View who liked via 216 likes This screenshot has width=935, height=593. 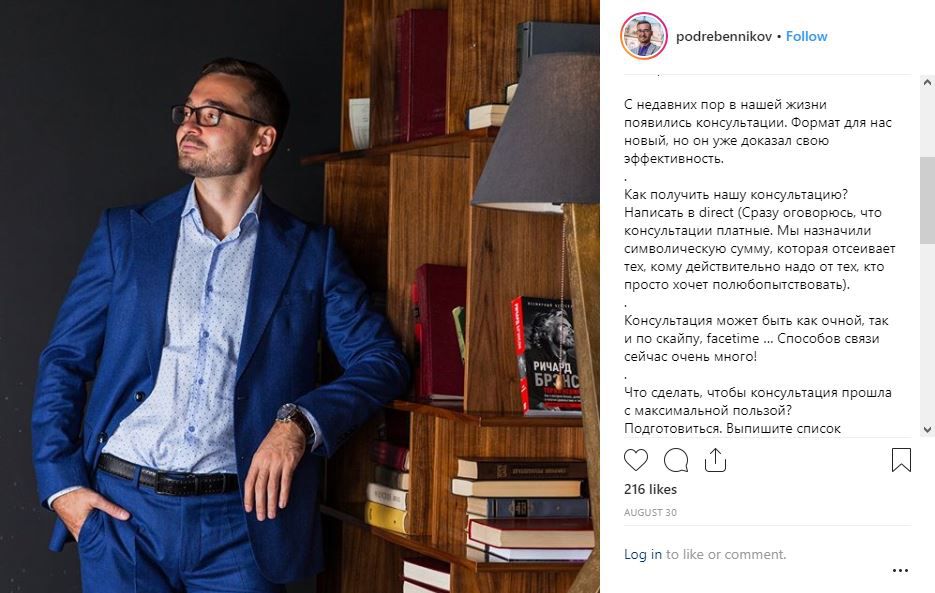point(650,489)
